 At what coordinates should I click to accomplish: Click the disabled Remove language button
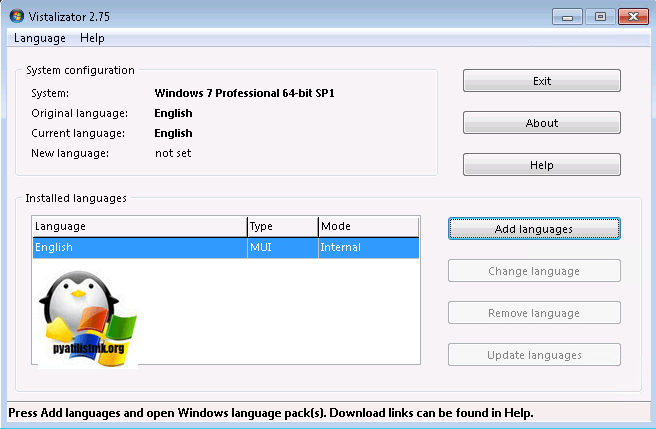click(x=534, y=313)
